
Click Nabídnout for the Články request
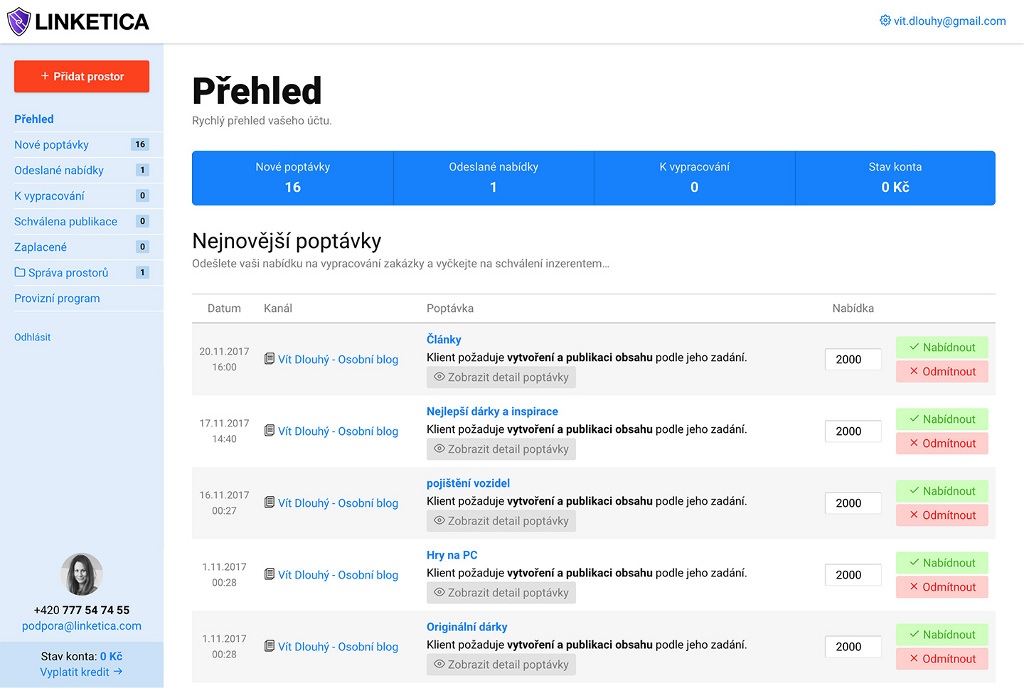tap(942, 347)
